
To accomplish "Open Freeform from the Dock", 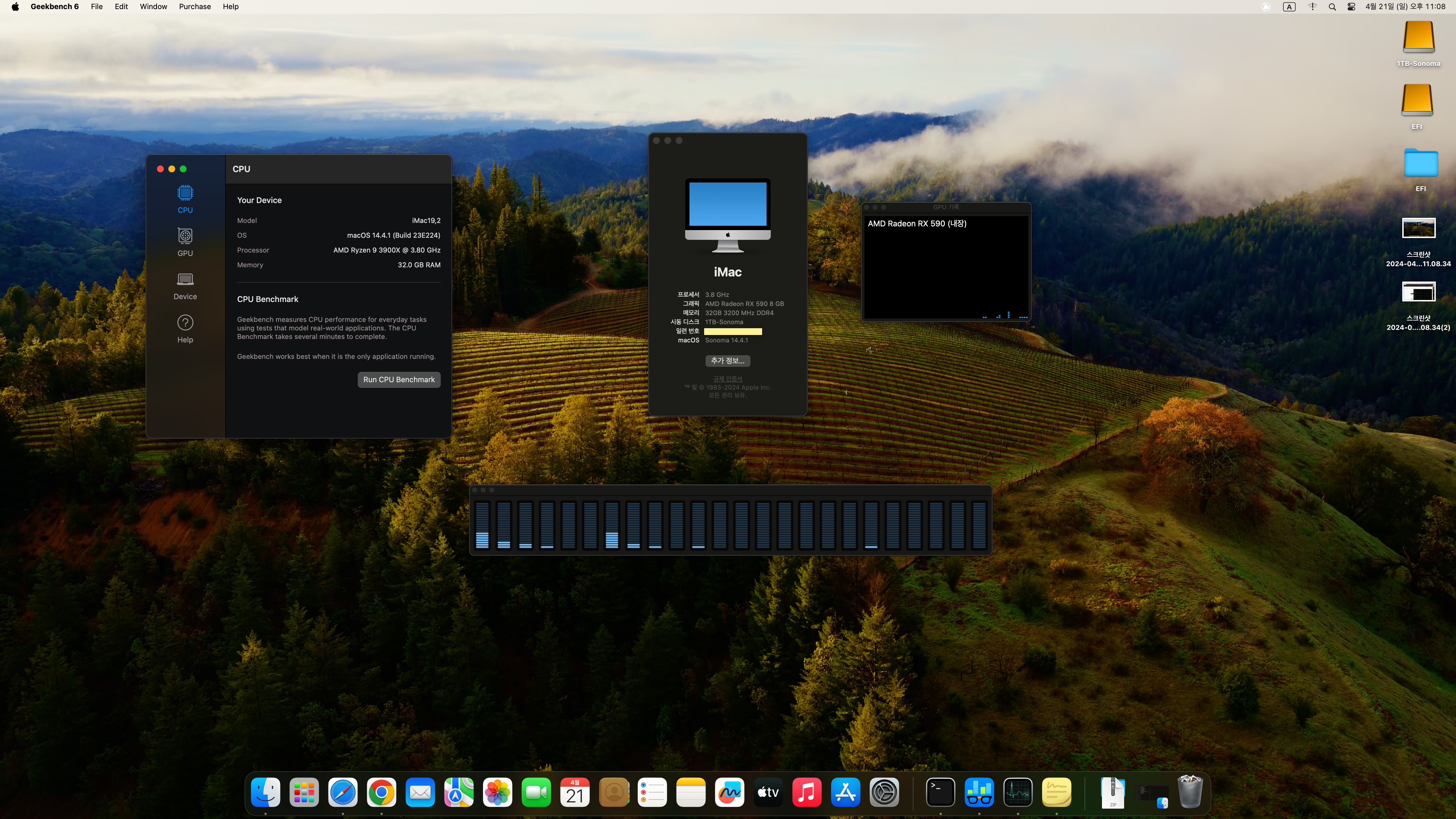I will point(729,792).
